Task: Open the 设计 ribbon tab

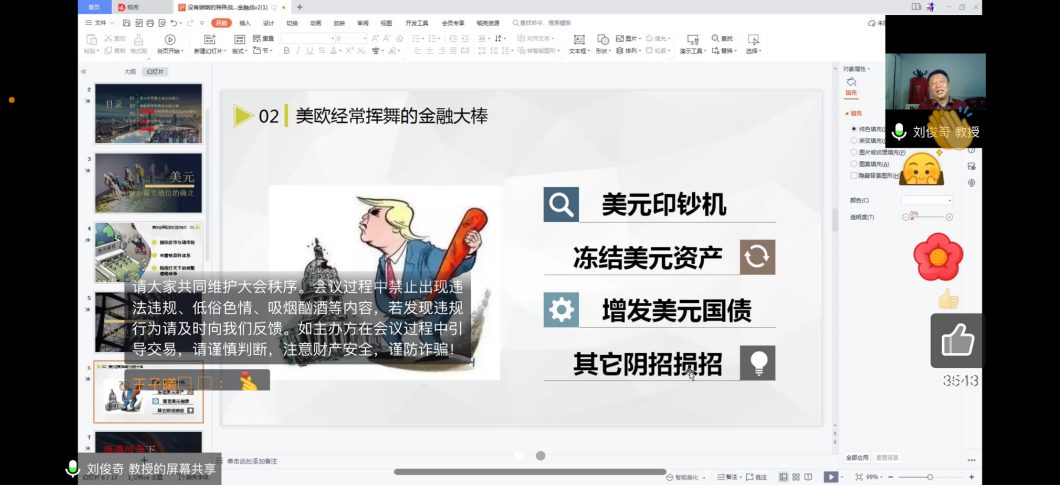Action: click(x=268, y=23)
